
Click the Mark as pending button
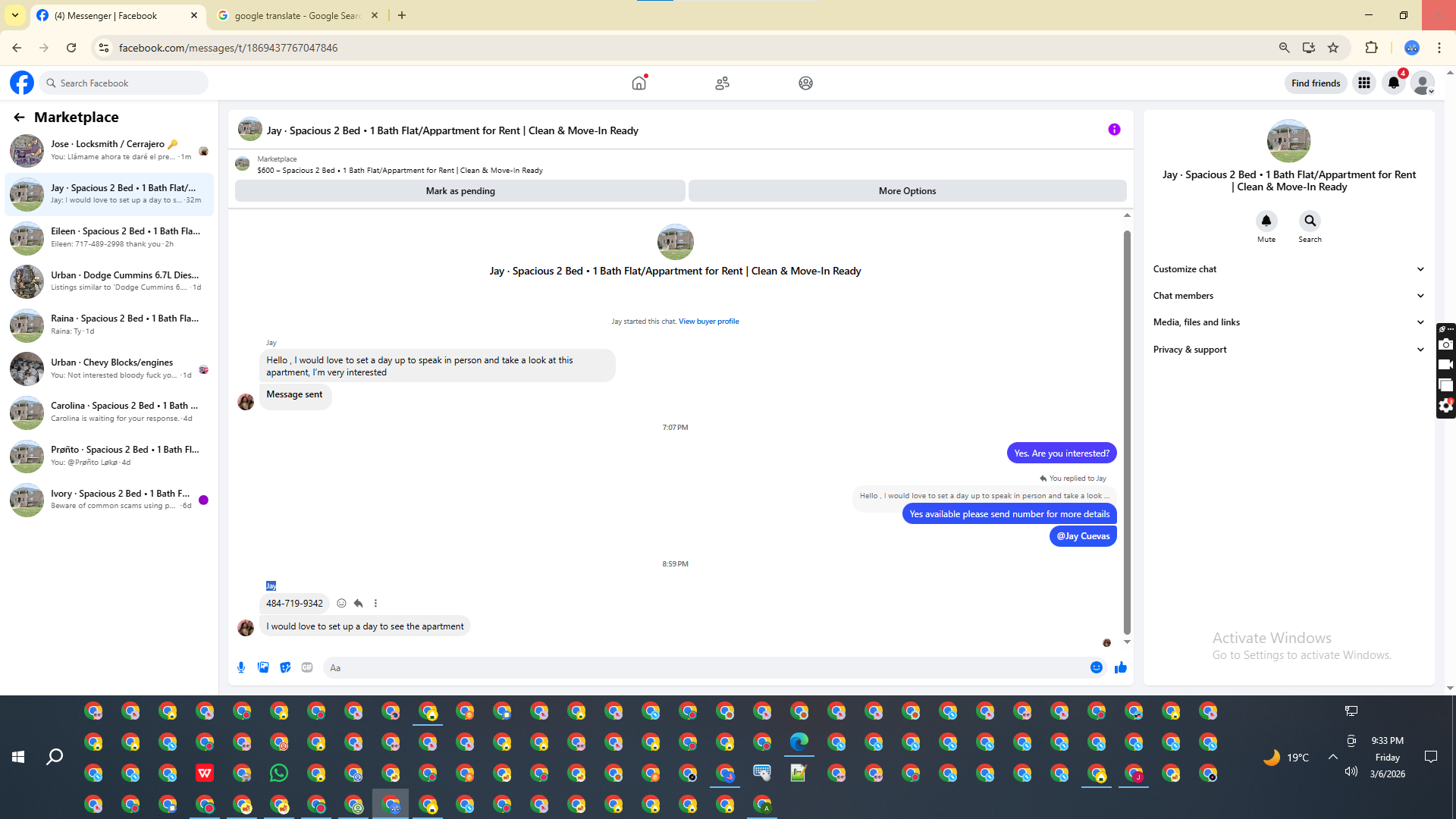460,191
